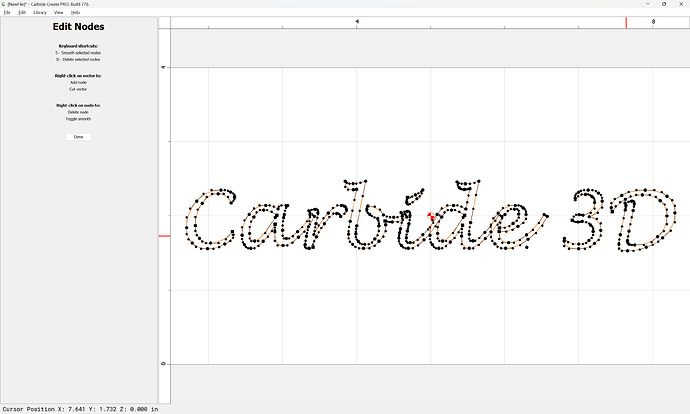
Task: Click the 8 label on the top ruler
Action: (653, 21)
